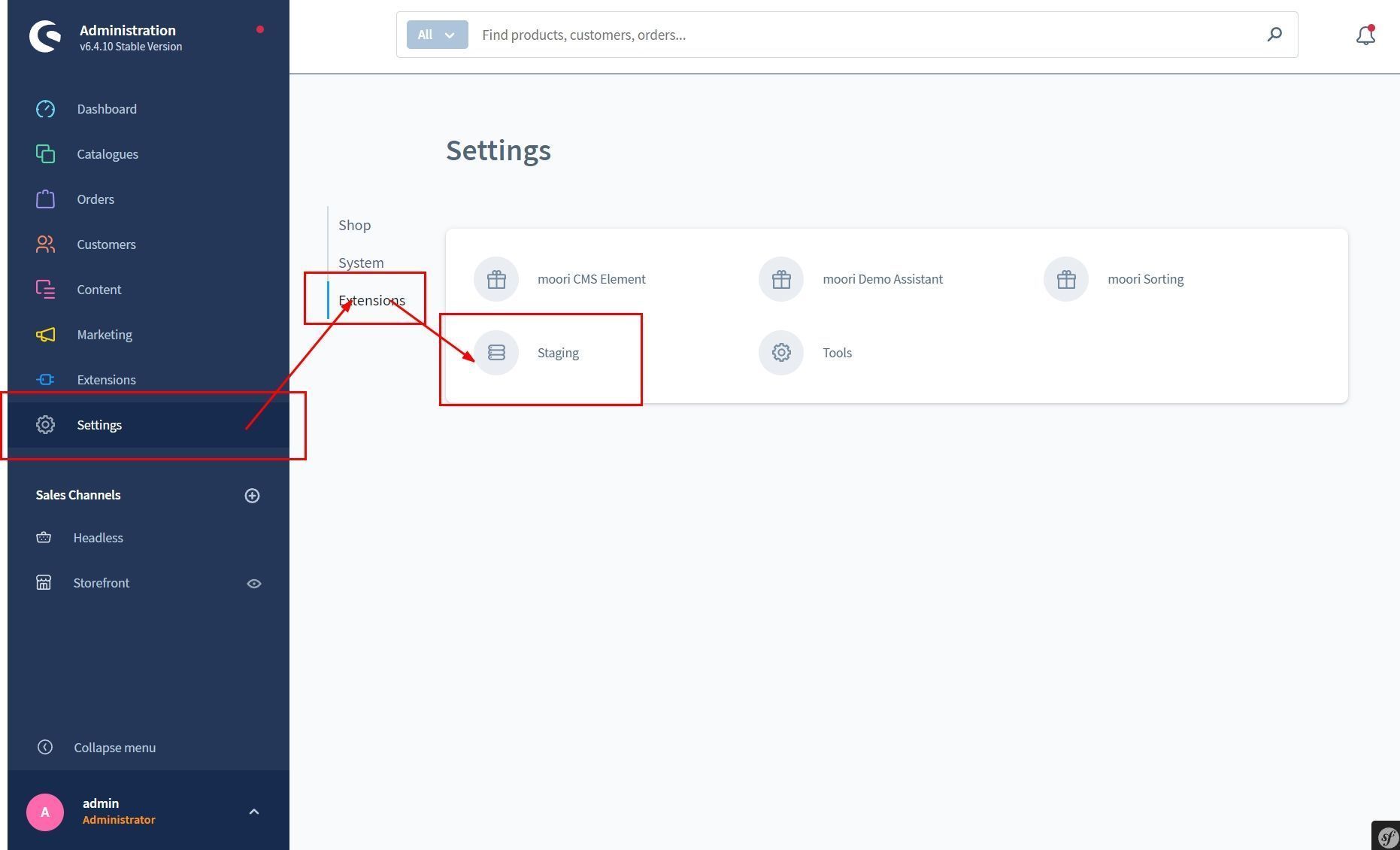Viewport: 1400px width, 850px height.
Task: Open notifications bell icon
Action: 1365,35
